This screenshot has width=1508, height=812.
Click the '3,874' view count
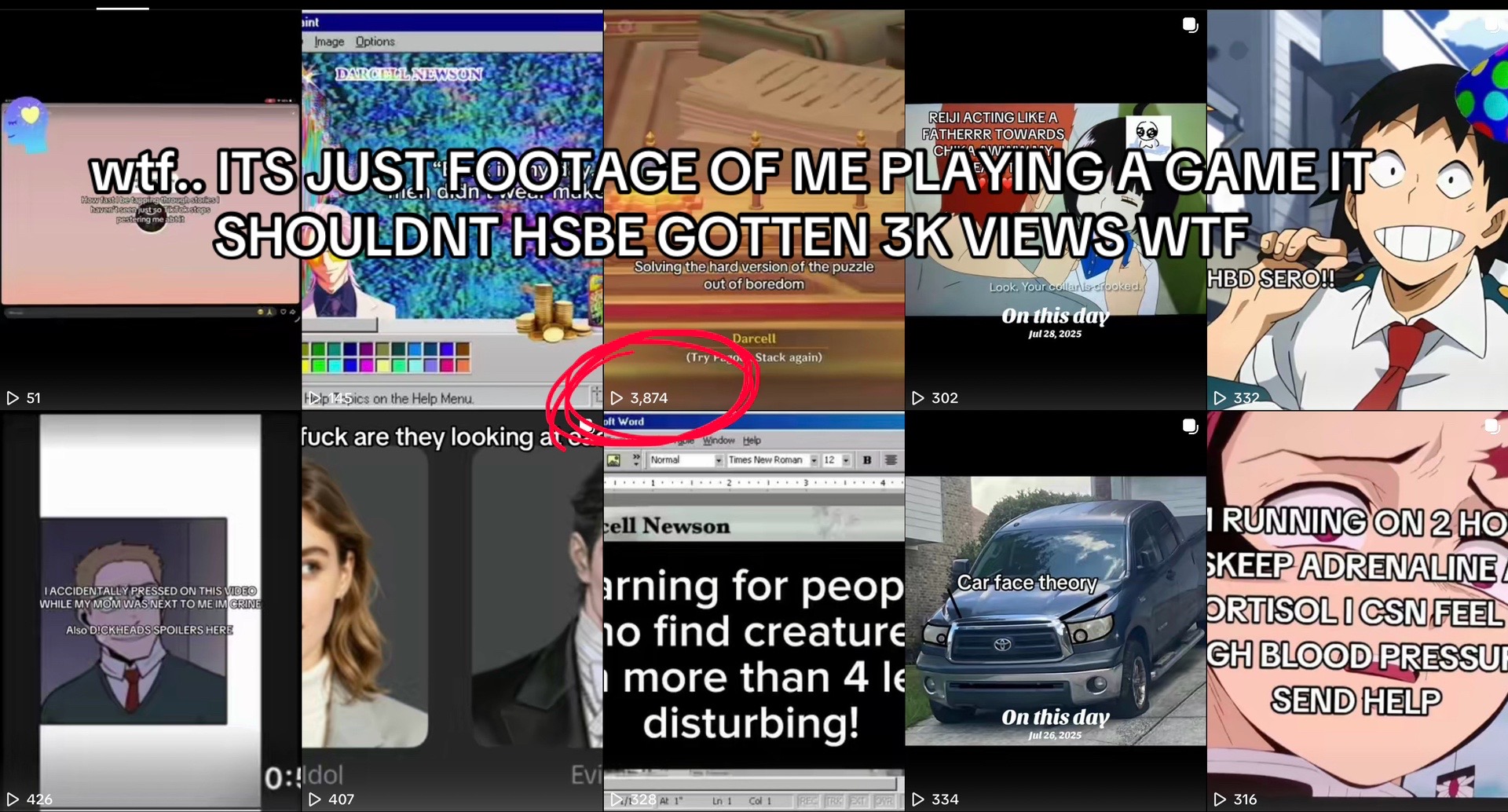(x=649, y=398)
